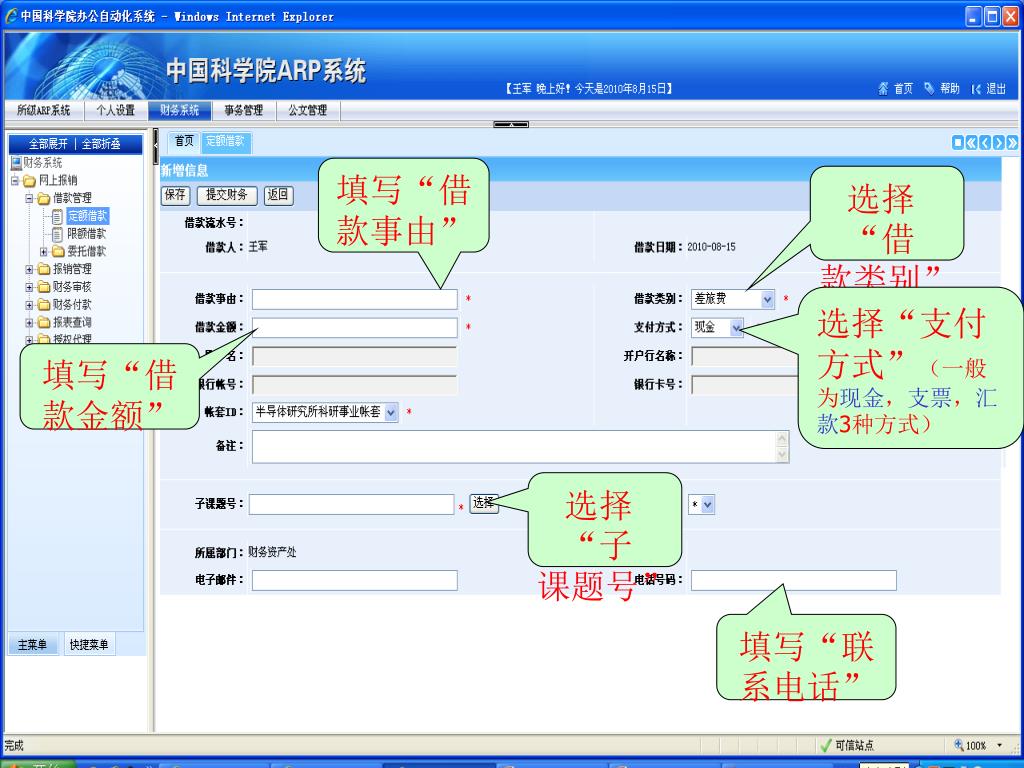Click the double-left tab navigation arrow
This screenshot has width=1024, height=768.
pos(972,142)
